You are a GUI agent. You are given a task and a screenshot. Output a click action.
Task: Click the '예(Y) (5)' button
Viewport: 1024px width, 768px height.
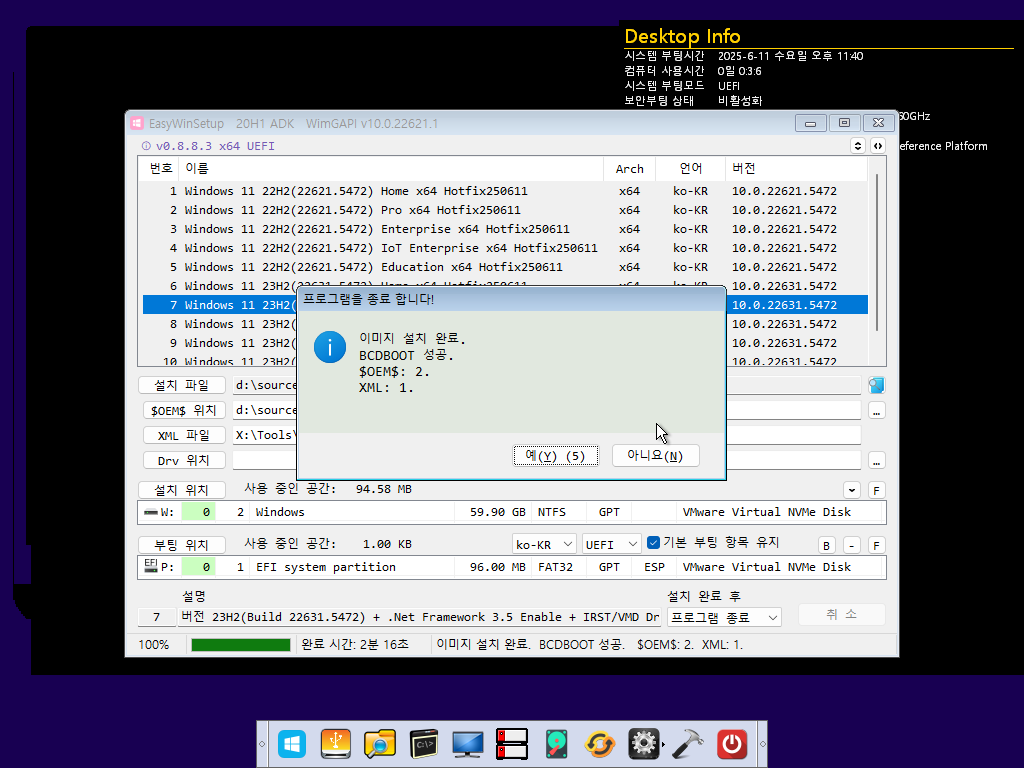tap(555, 455)
